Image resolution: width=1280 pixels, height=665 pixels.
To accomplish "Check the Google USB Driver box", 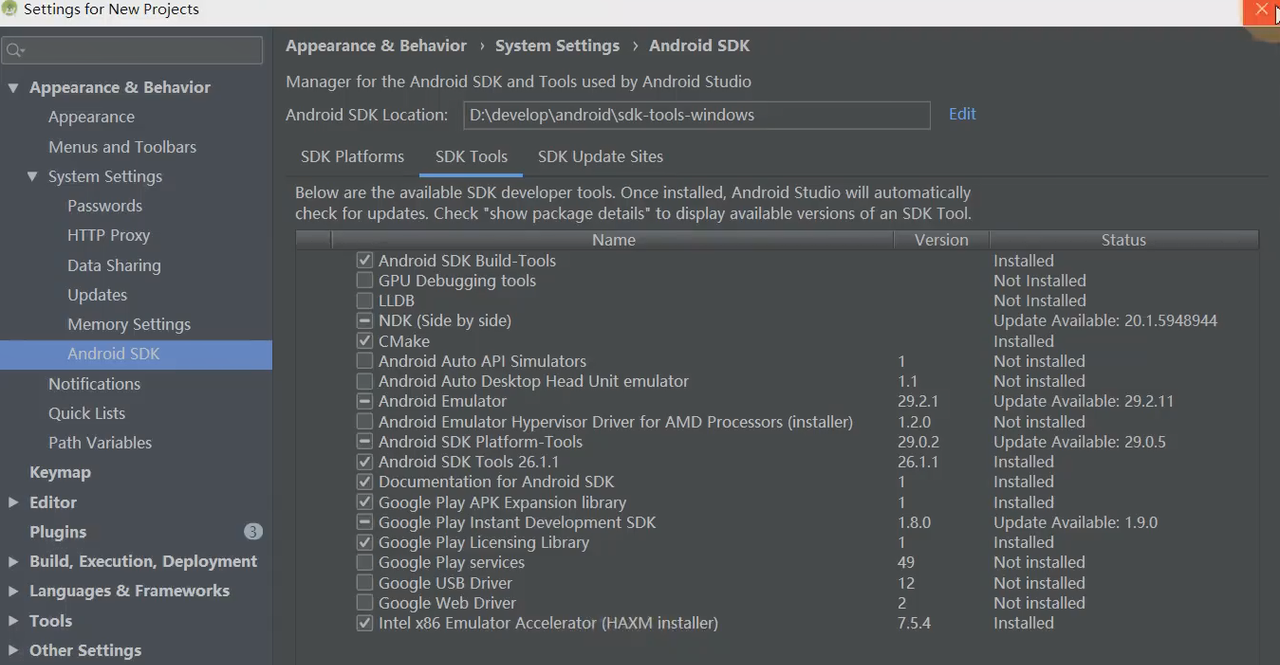I will [x=365, y=583].
